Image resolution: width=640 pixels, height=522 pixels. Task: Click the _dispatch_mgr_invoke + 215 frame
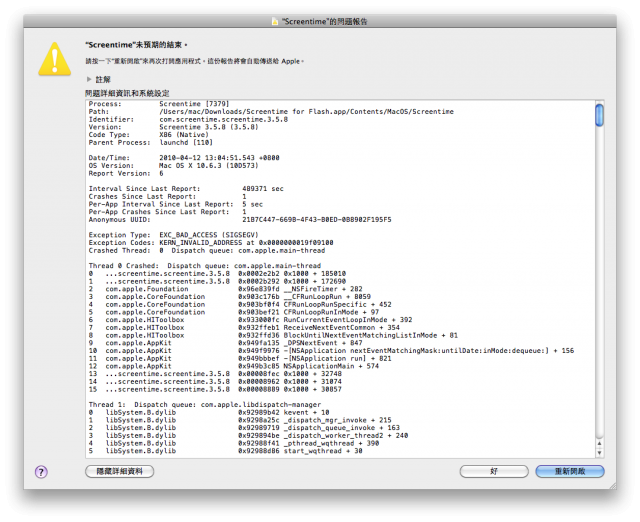(x=240, y=420)
